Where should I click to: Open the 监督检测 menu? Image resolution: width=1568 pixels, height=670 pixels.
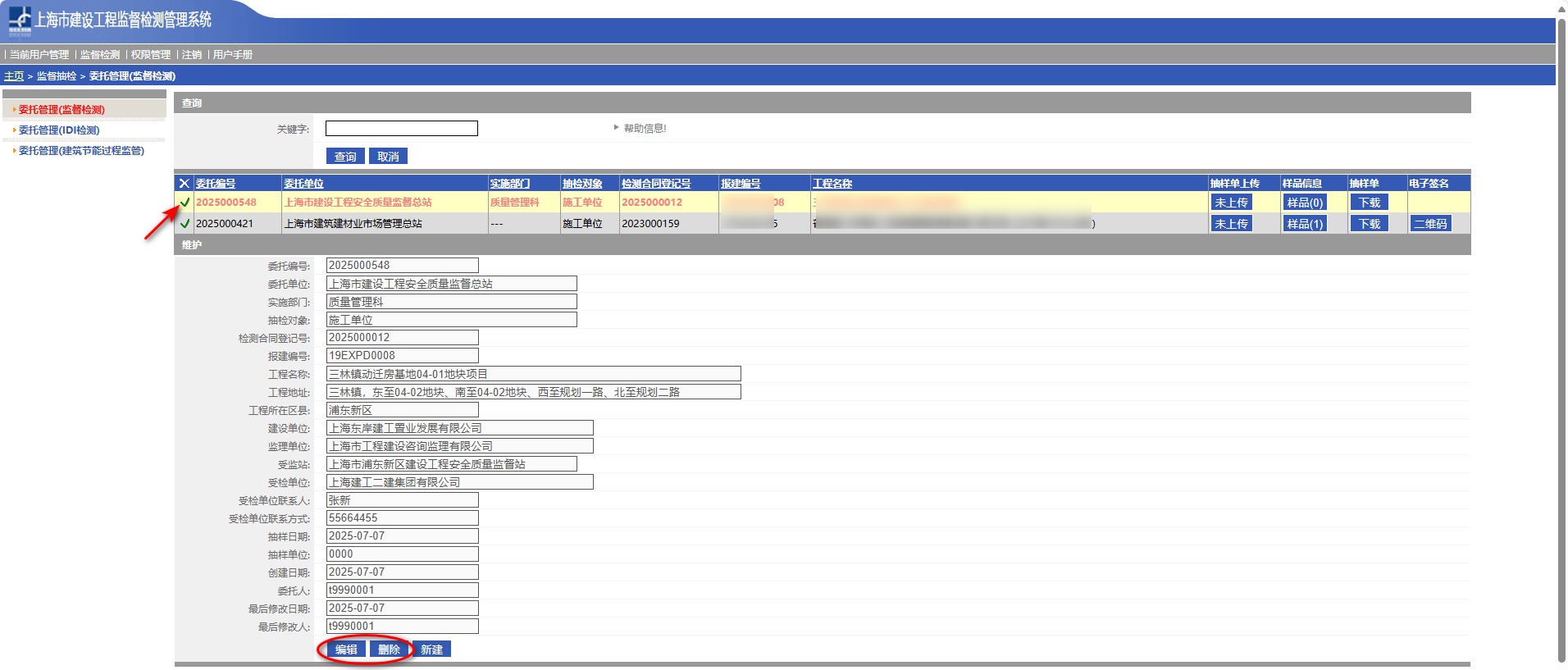tap(99, 55)
